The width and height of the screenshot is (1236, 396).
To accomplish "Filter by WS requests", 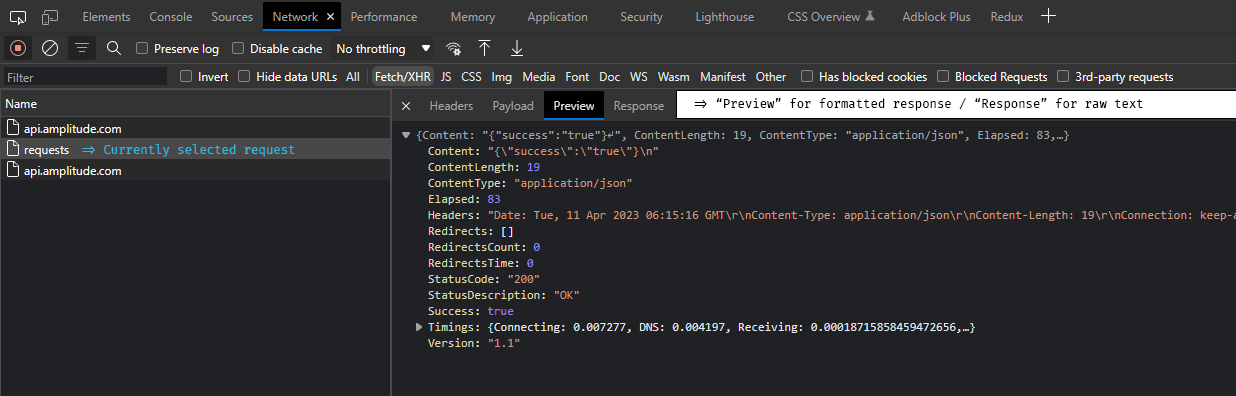I will tap(639, 77).
